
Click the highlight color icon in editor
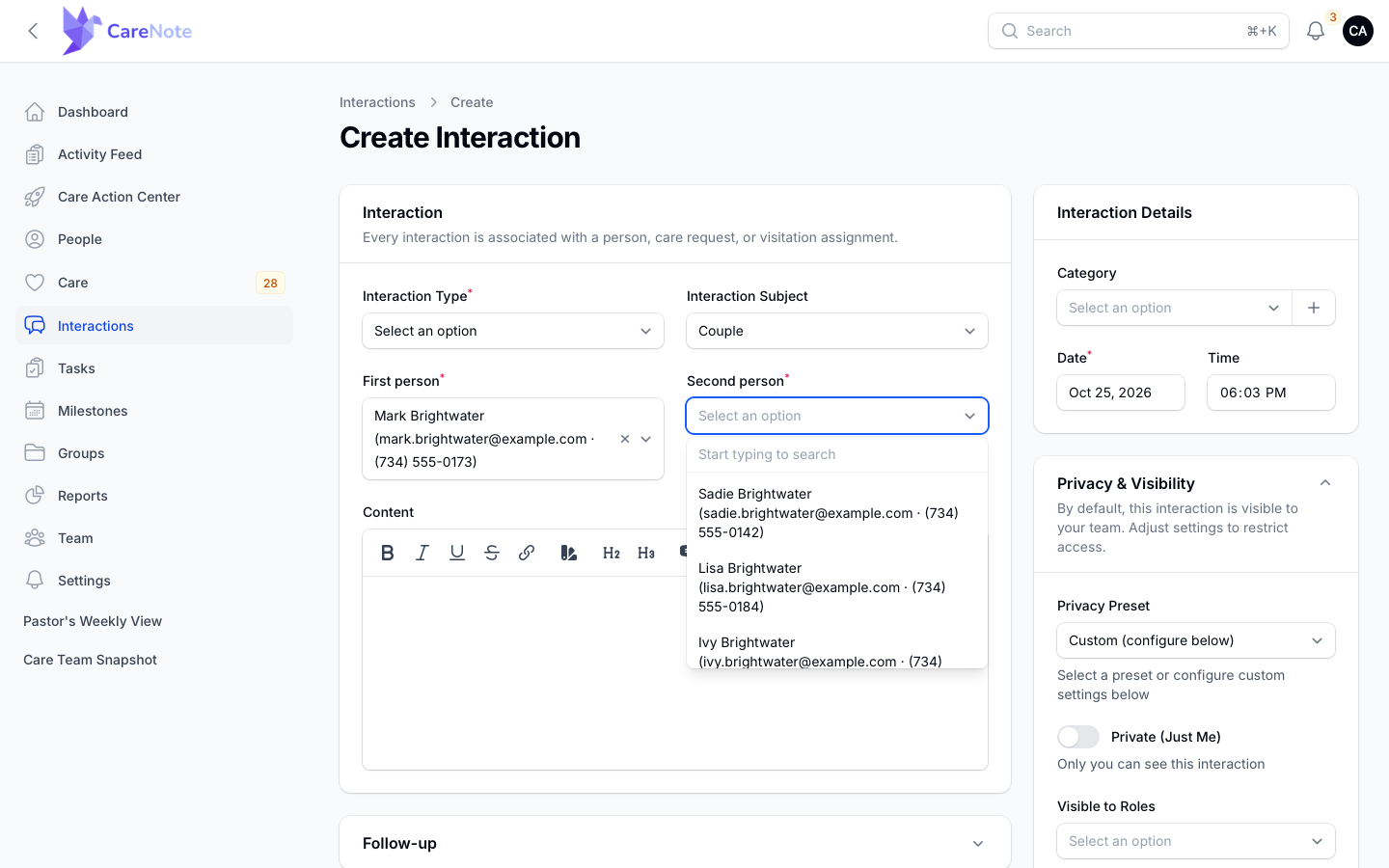pyautogui.click(x=569, y=553)
